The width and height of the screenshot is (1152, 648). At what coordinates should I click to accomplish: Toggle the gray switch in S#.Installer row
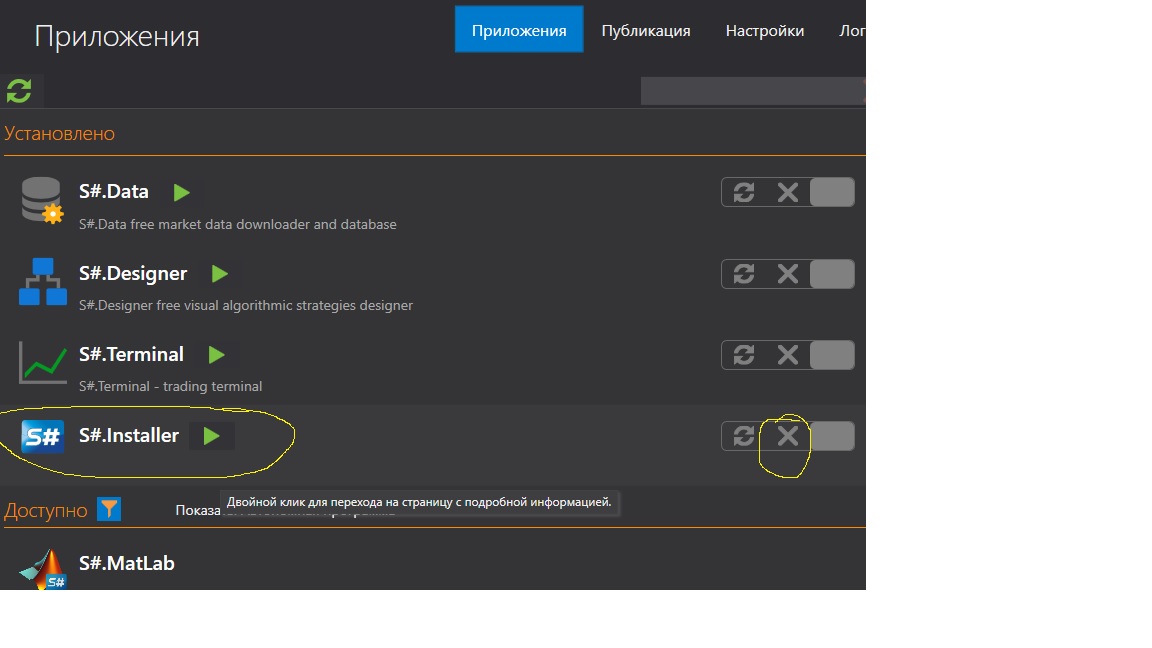click(832, 436)
